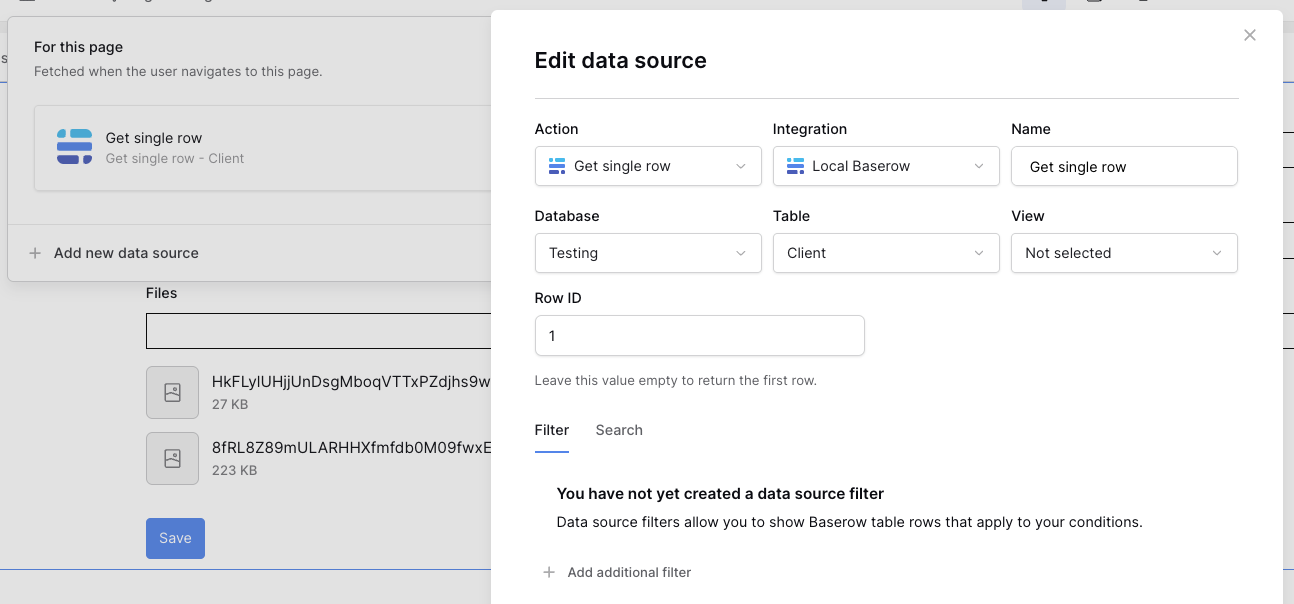Close the Edit data source modal

pyautogui.click(x=1249, y=35)
